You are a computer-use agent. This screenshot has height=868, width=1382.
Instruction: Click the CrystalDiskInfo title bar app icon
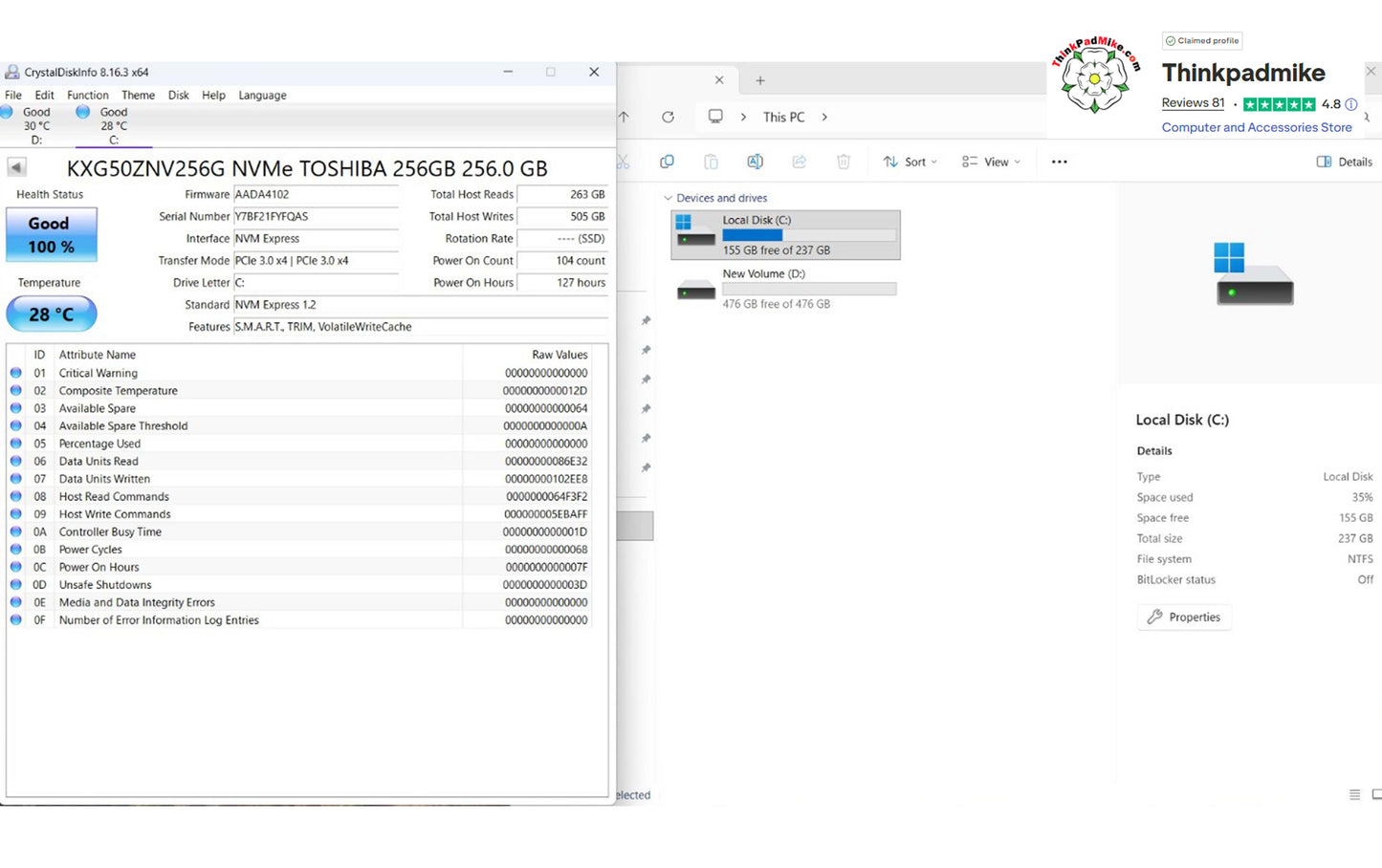coord(11,73)
